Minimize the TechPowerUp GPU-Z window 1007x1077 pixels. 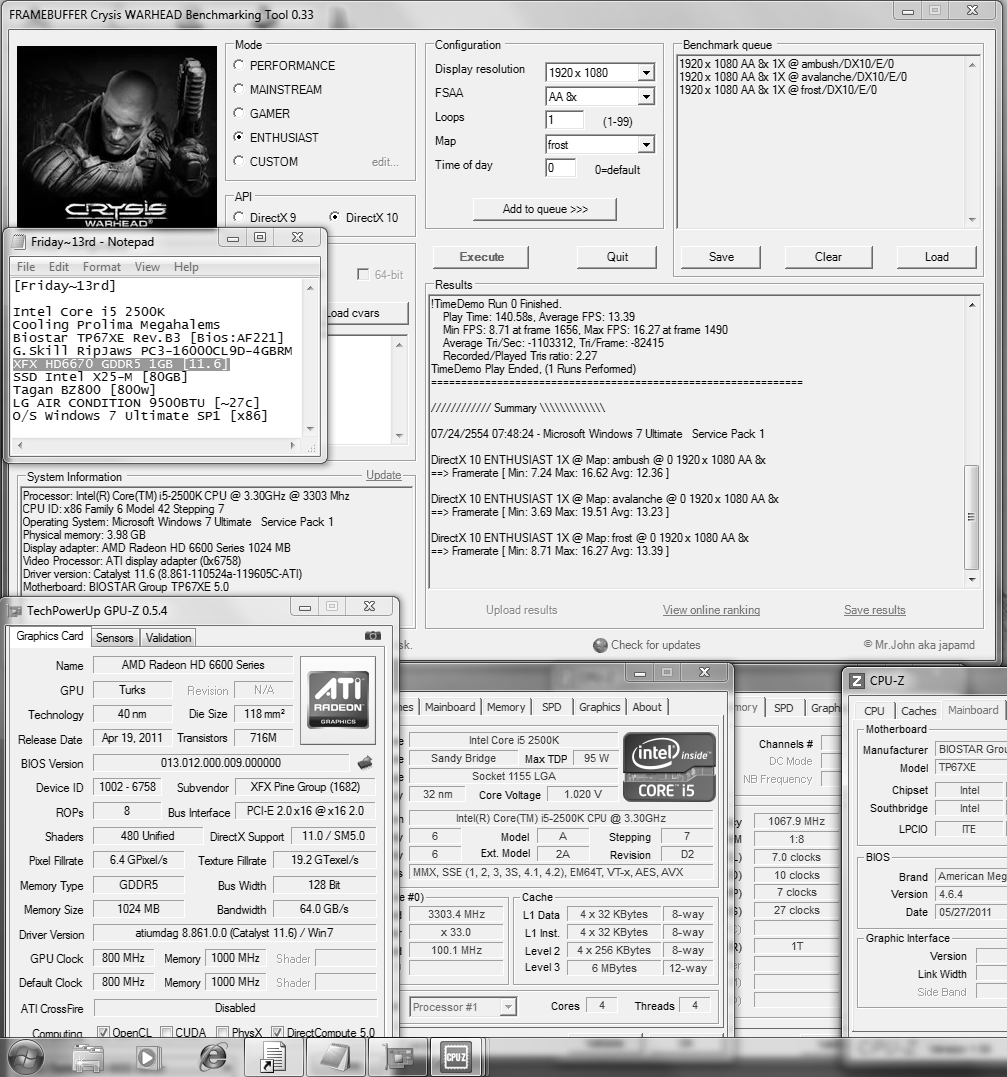tap(305, 606)
